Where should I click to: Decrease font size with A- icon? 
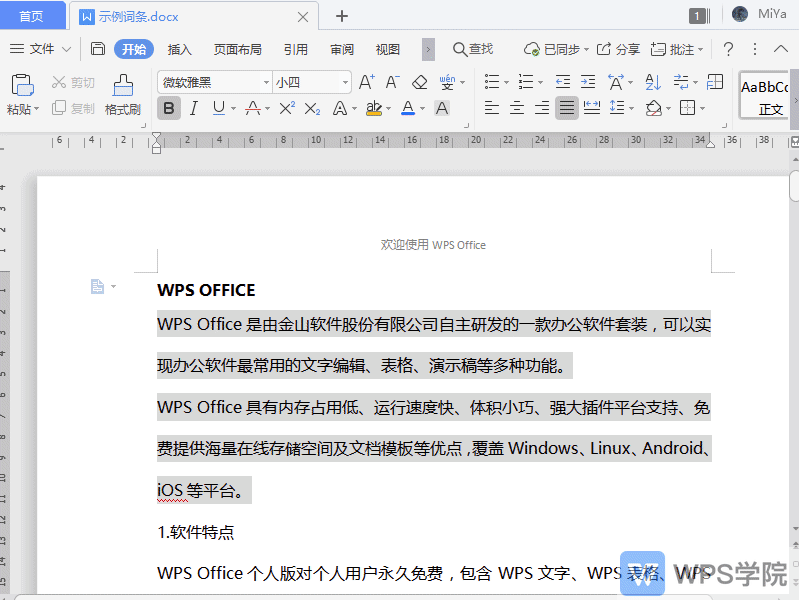pos(392,82)
